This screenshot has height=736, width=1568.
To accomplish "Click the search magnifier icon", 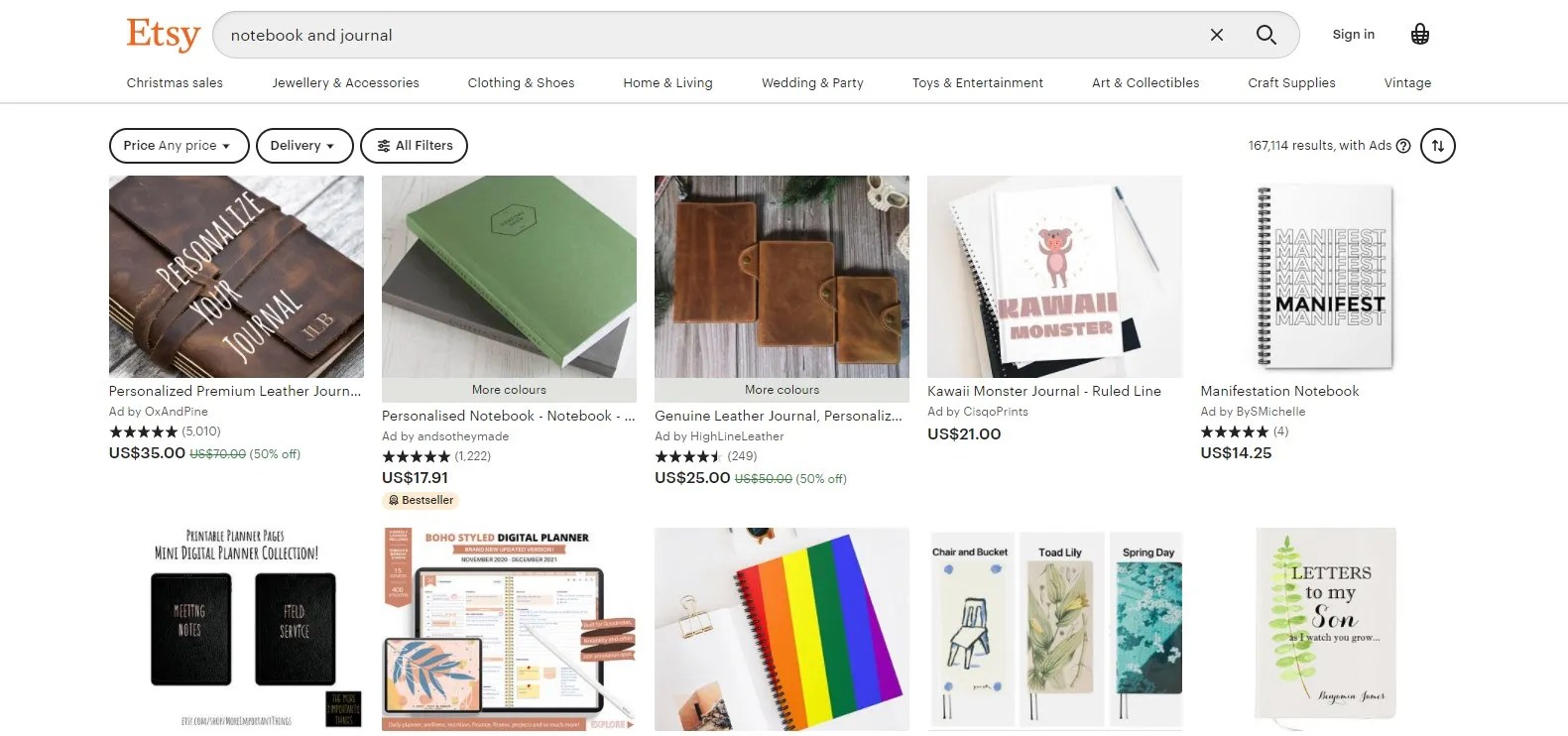I will point(1266,34).
